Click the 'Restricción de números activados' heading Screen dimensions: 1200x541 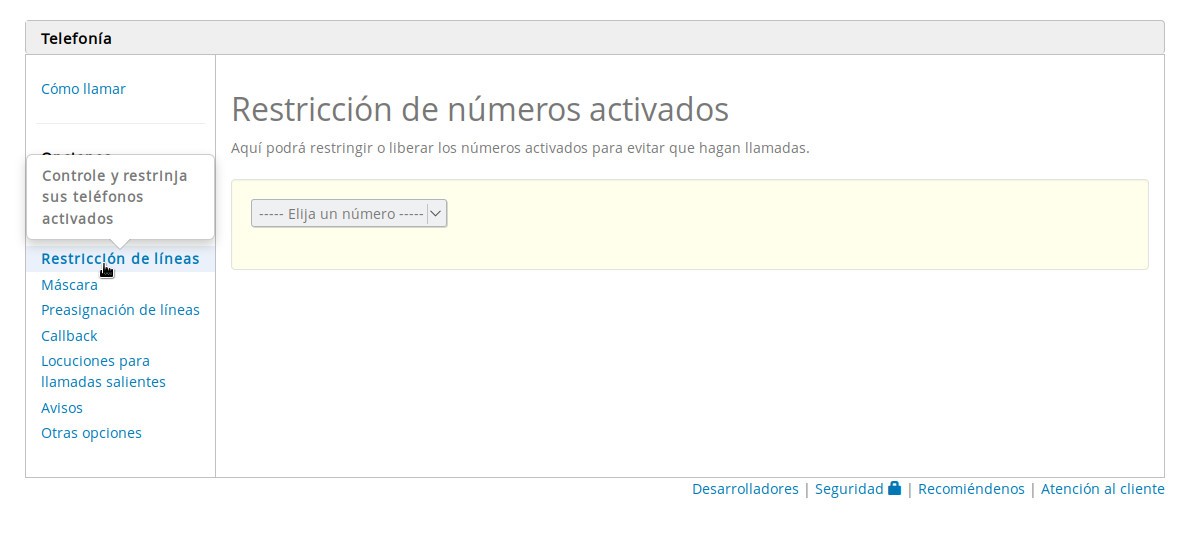[x=480, y=108]
